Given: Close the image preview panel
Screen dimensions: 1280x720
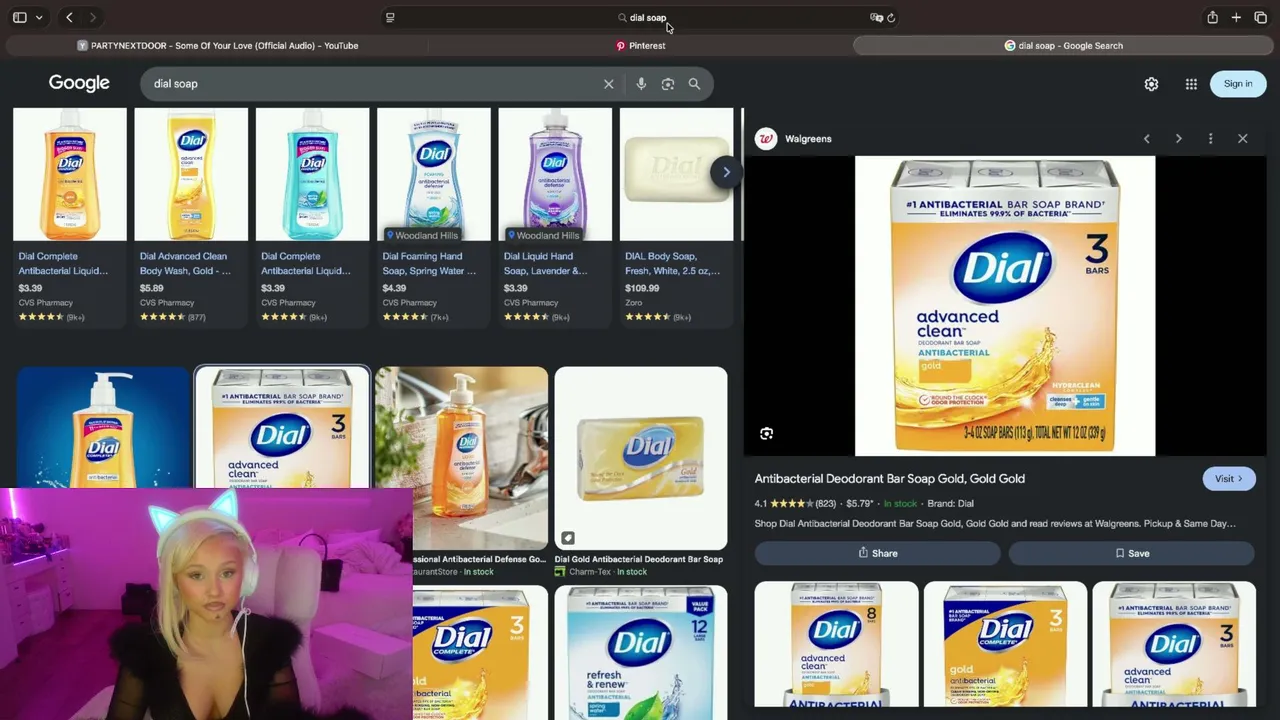Looking at the screenshot, I should pos(1242,139).
